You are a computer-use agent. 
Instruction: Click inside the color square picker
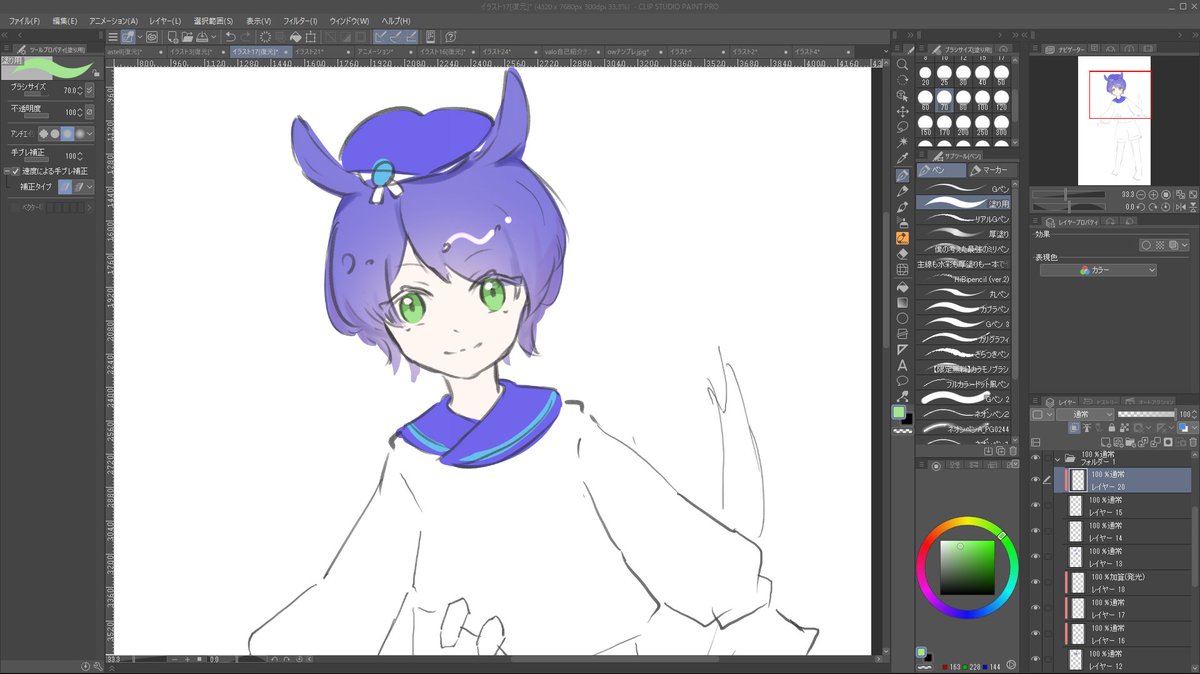(x=967, y=567)
